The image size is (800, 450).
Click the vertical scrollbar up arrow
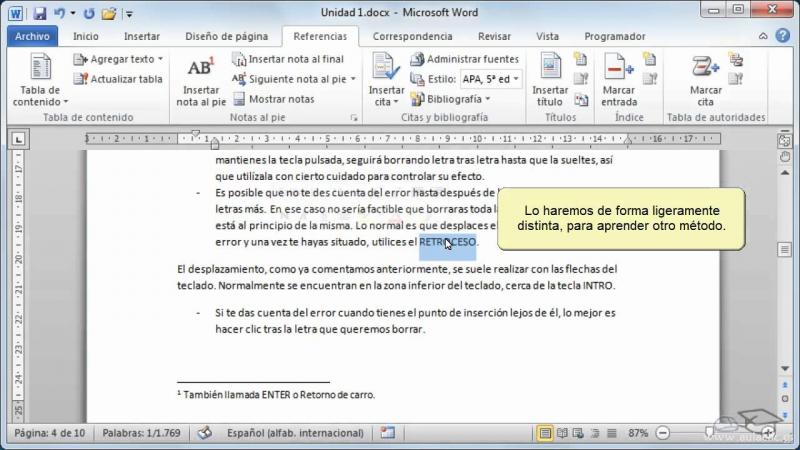(x=785, y=173)
